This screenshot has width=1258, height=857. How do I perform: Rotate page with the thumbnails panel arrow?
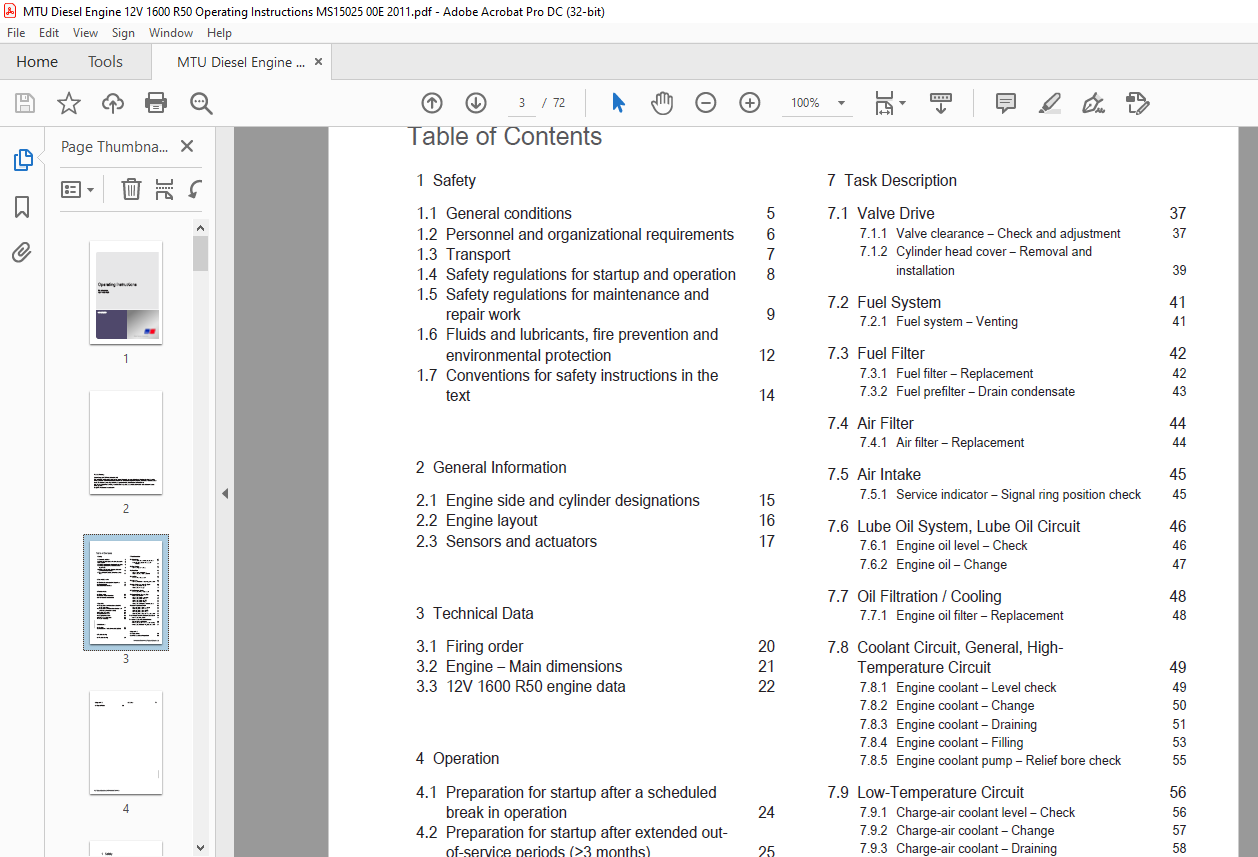click(196, 189)
